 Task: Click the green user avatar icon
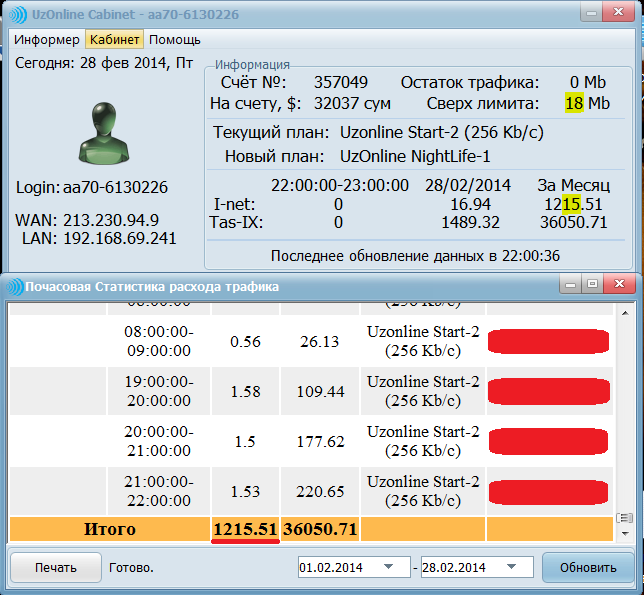104,133
